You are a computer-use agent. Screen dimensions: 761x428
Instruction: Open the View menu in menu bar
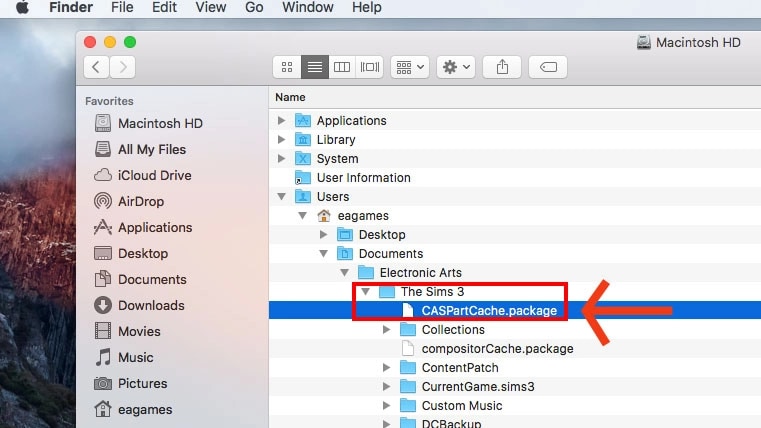coord(211,8)
